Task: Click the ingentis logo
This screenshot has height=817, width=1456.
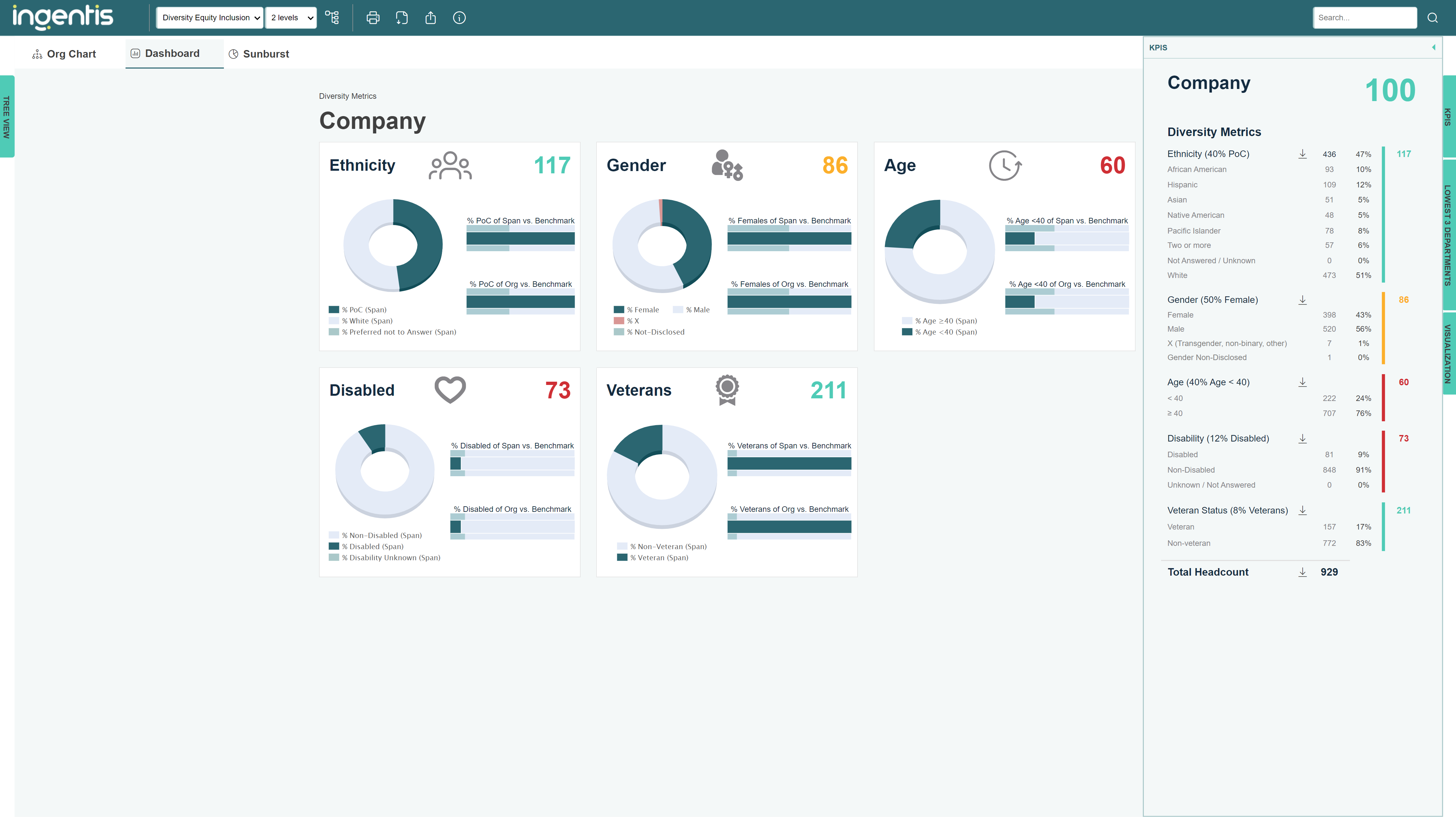Action: 62,18
